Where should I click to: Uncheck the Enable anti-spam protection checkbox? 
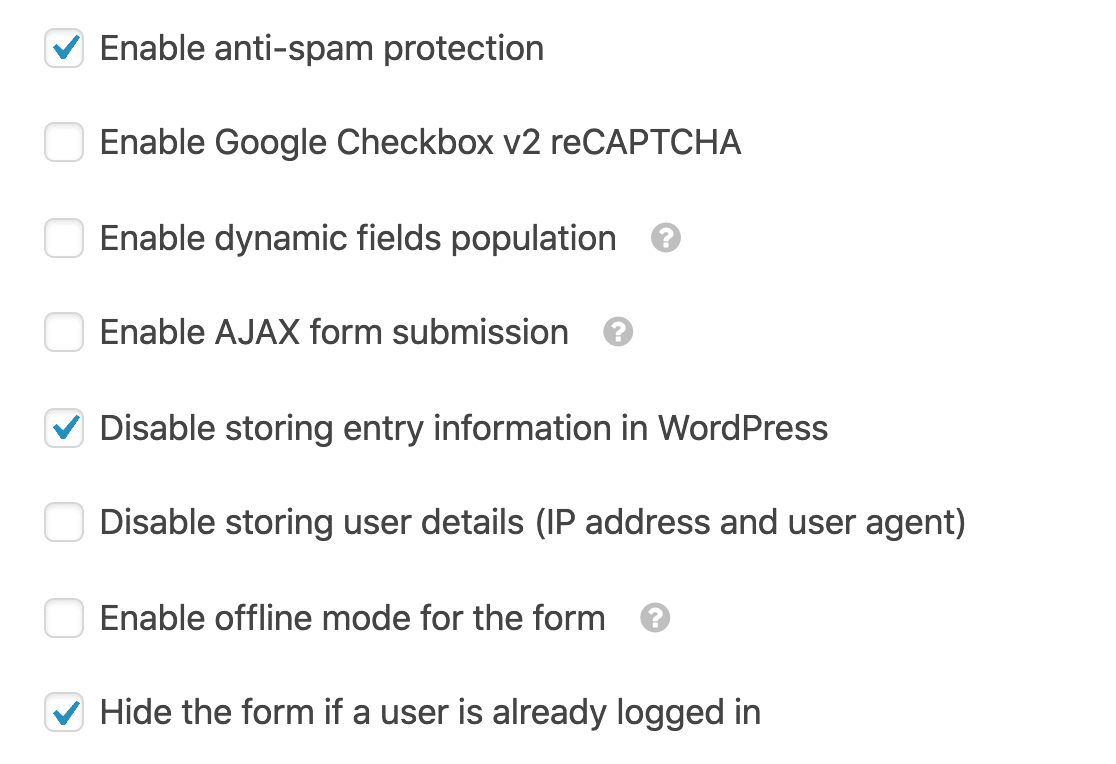(x=64, y=48)
